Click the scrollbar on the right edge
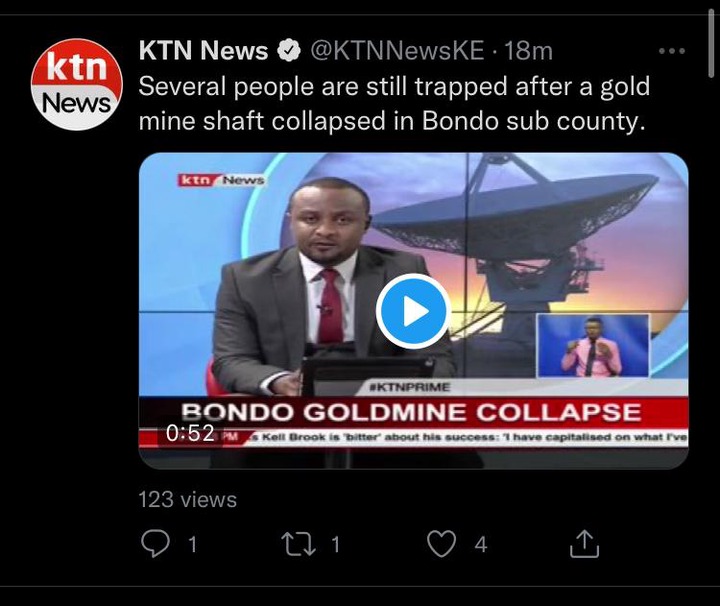720x606 pixels. [711, 44]
